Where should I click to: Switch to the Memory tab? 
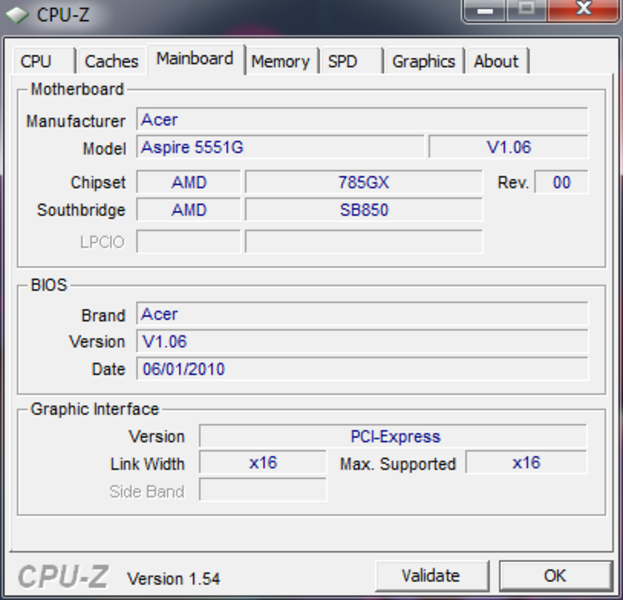coord(281,61)
